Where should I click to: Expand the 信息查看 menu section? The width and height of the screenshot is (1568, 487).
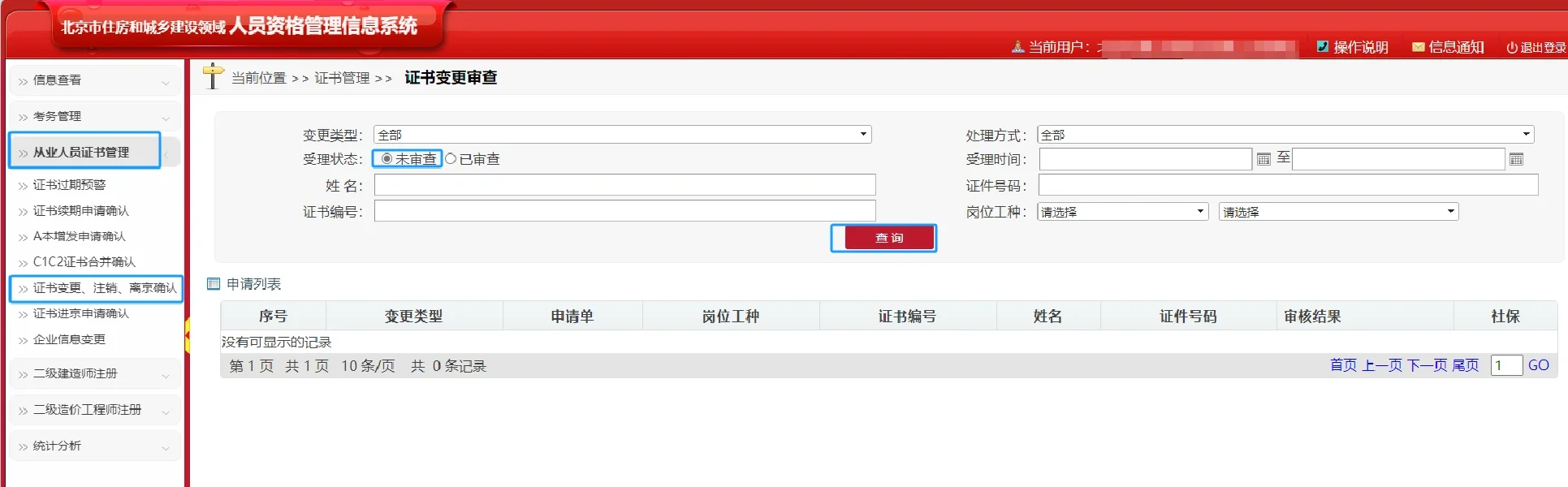[95, 80]
